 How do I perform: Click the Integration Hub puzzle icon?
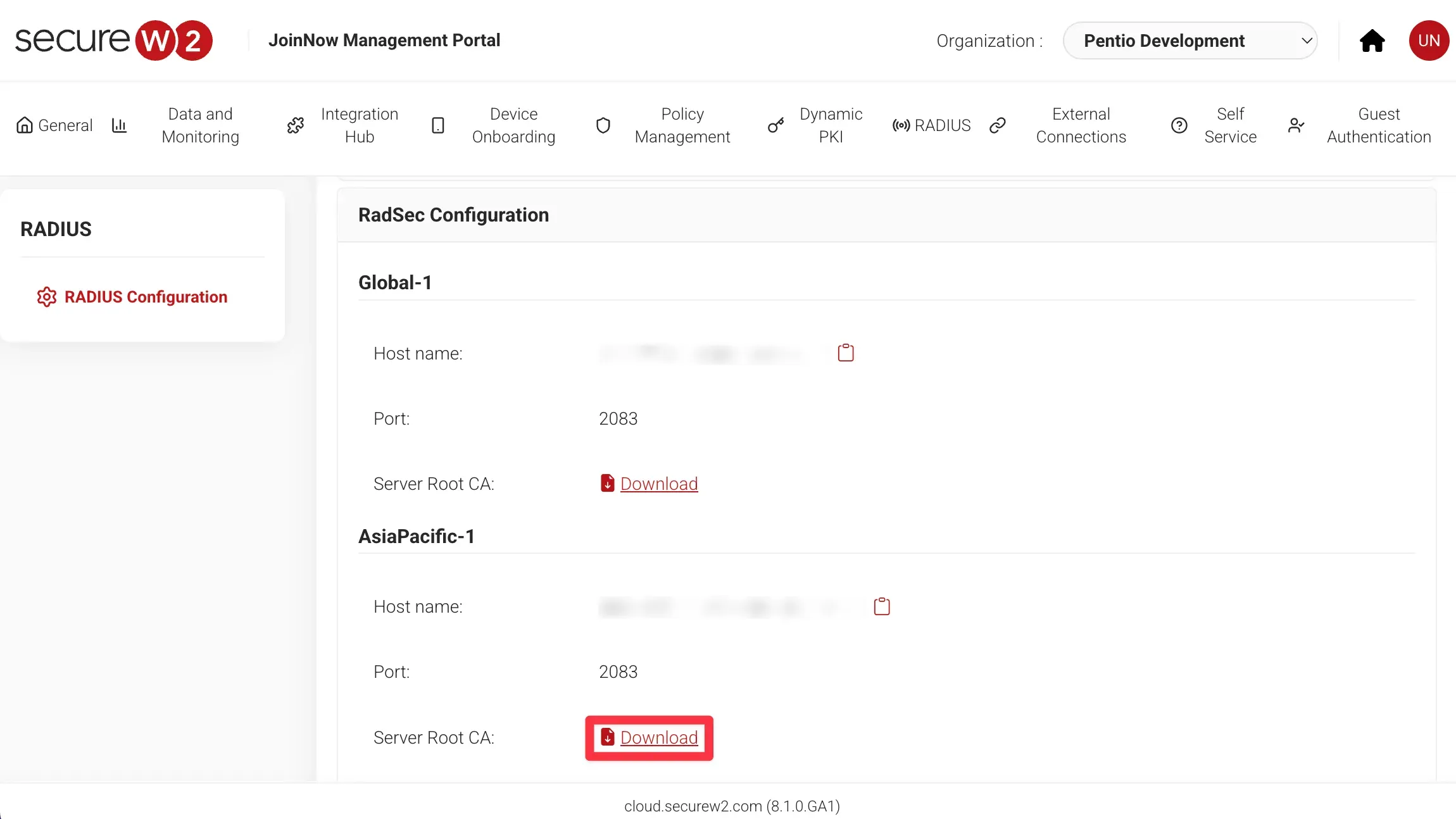pyautogui.click(x=296, y=125)
